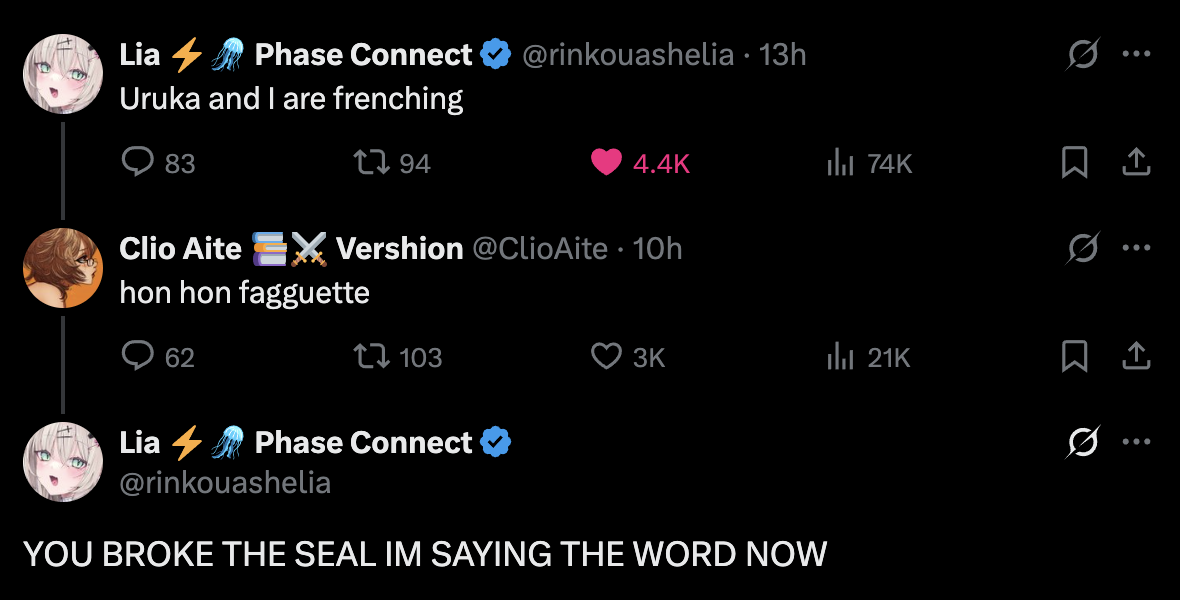
Task: Open Grok icon on Lia's first tweet
Action: point(1083,54)
